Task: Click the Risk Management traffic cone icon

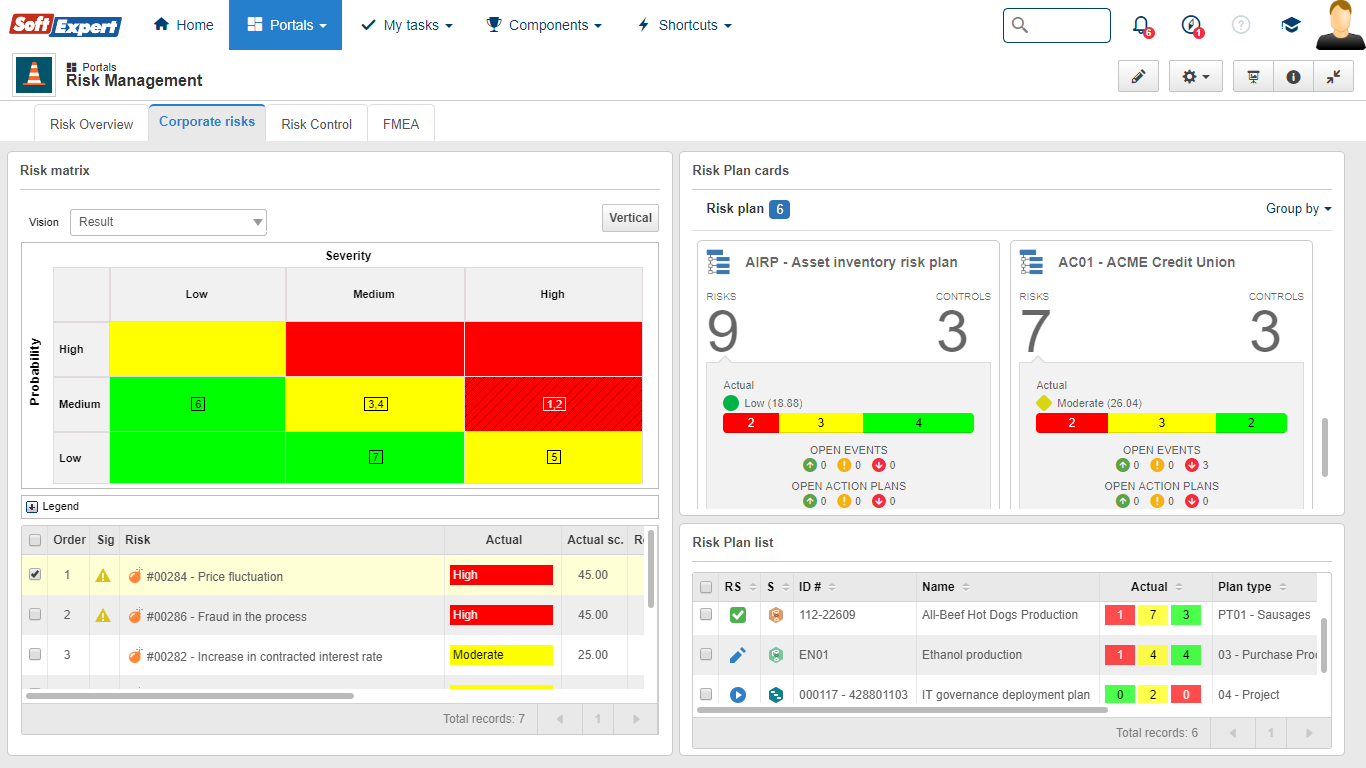Action: click(34, 75)
